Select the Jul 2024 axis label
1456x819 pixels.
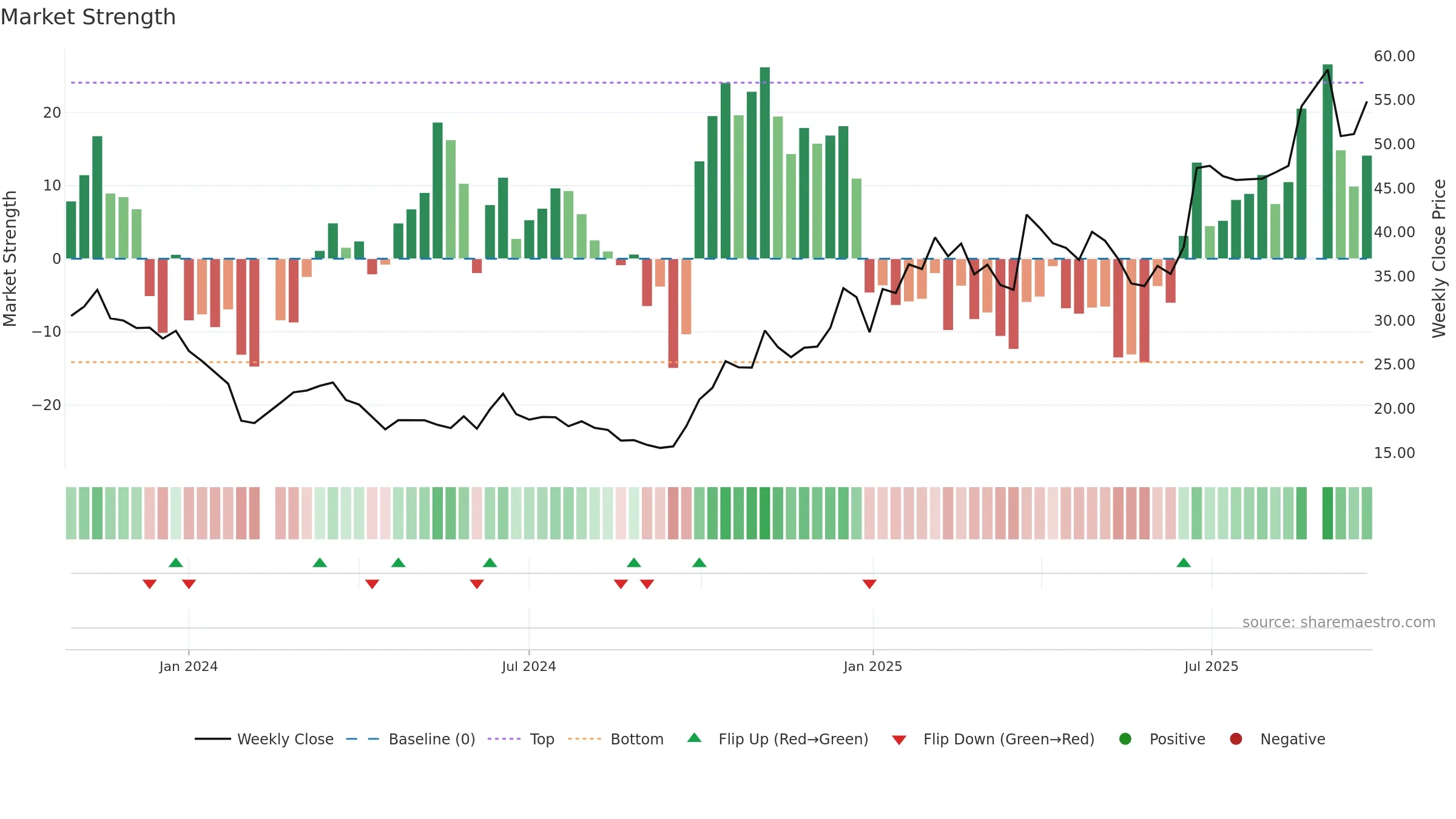(529, 666)
